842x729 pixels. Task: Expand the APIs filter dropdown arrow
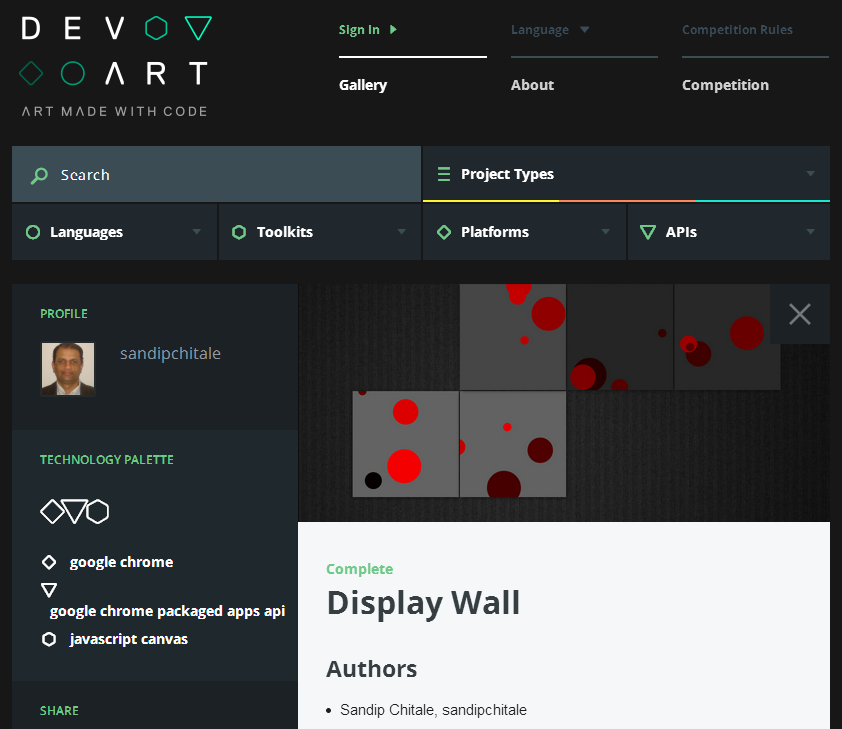coord(810,231)
